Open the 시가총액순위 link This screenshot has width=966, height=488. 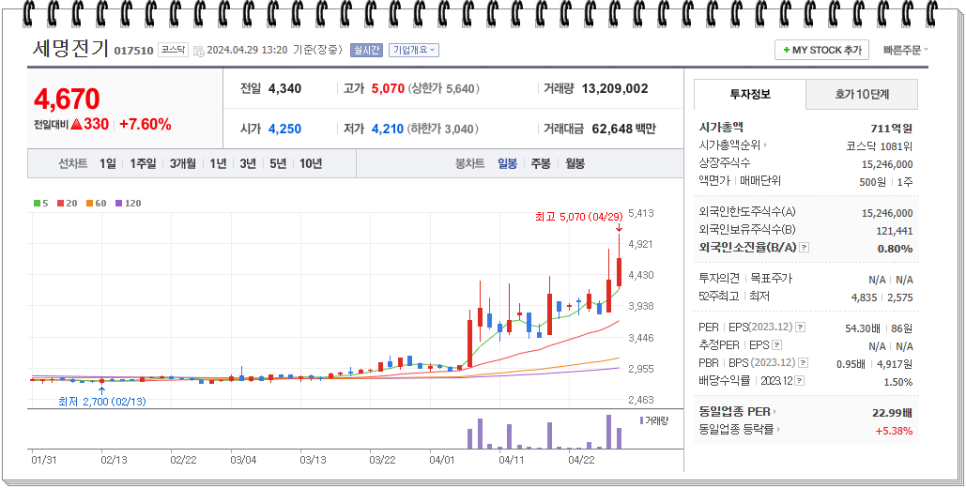coord(731,145)
